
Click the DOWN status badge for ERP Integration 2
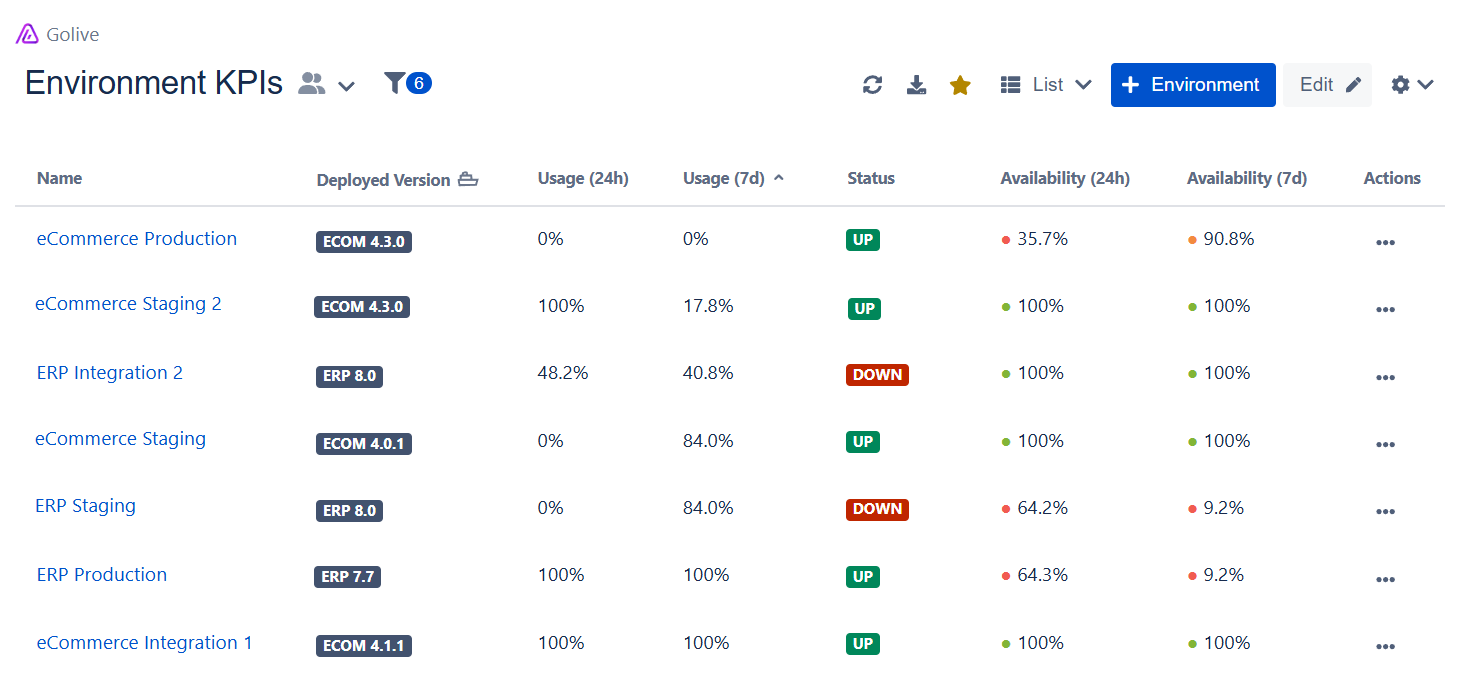click(x=877, y=375)
